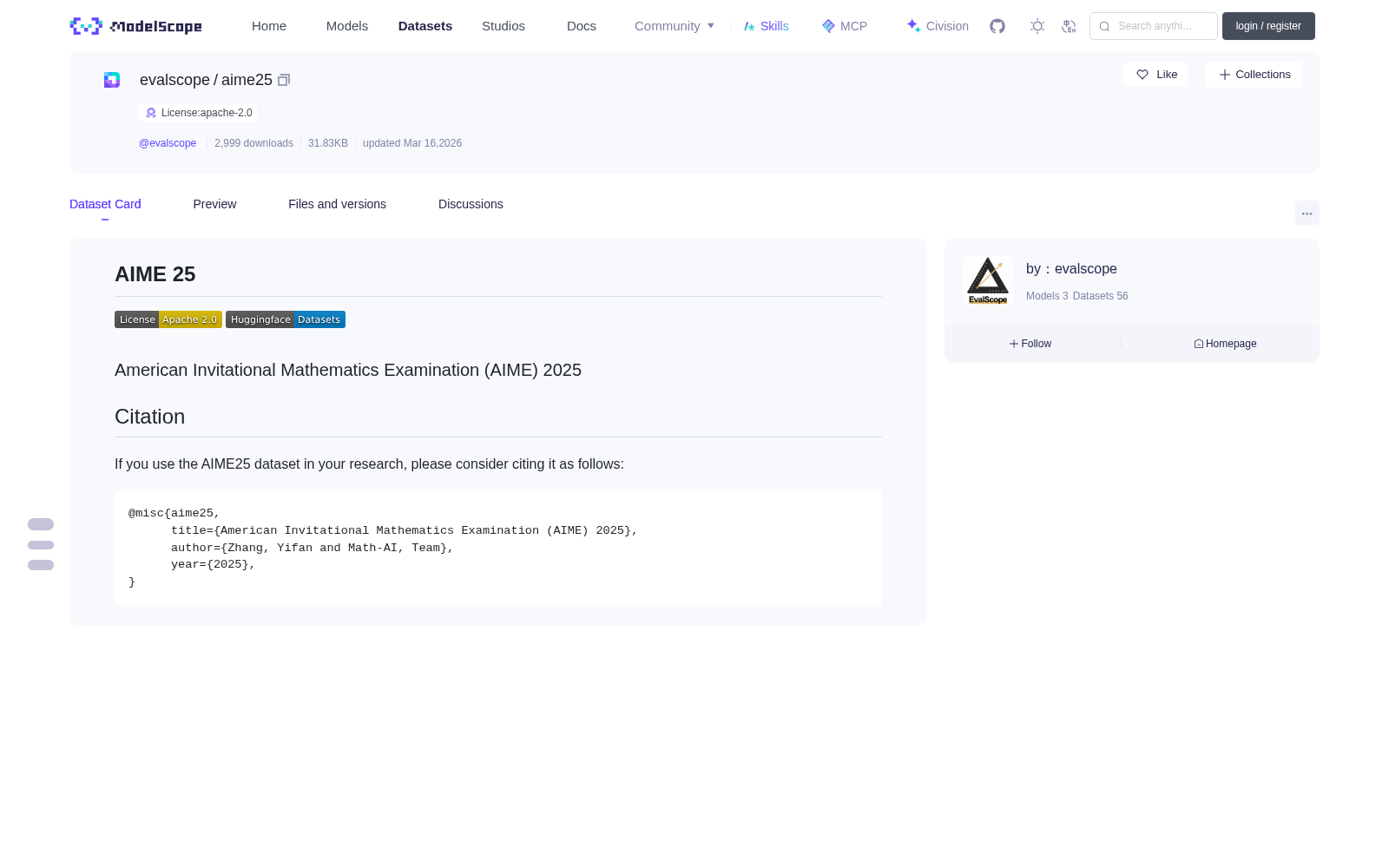This screenshot has height=868, width=1389.
Task: Click the EvalScope organization avatar
Action: pyautogui.click(x=988, y=281)
